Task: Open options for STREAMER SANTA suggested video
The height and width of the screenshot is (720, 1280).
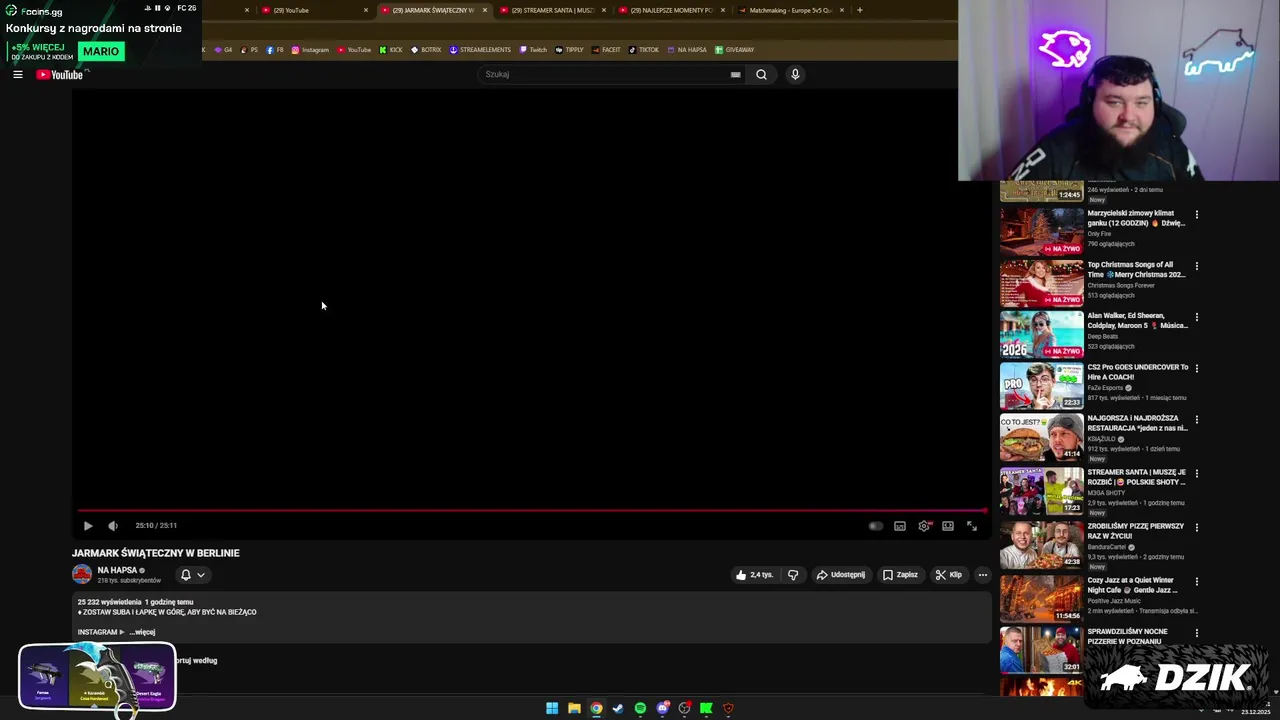Action: [x=1196, y=474]
